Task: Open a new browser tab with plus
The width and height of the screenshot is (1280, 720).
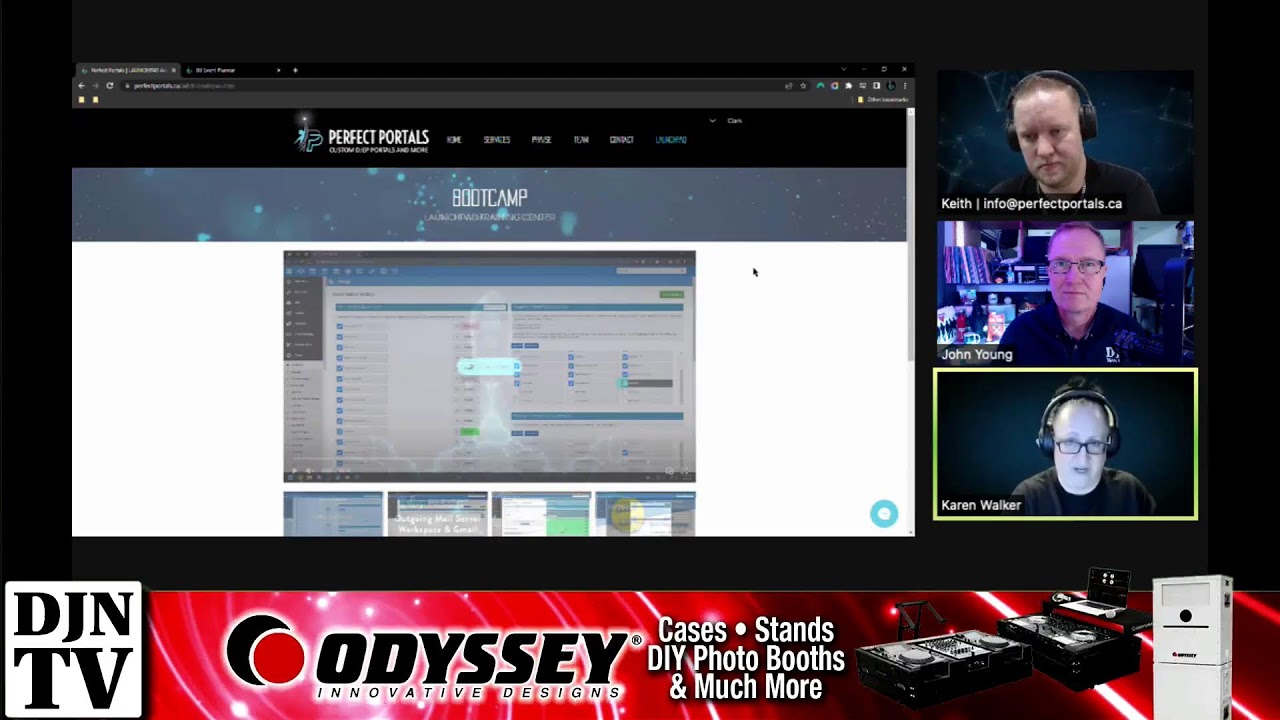Action: point(295,70)
